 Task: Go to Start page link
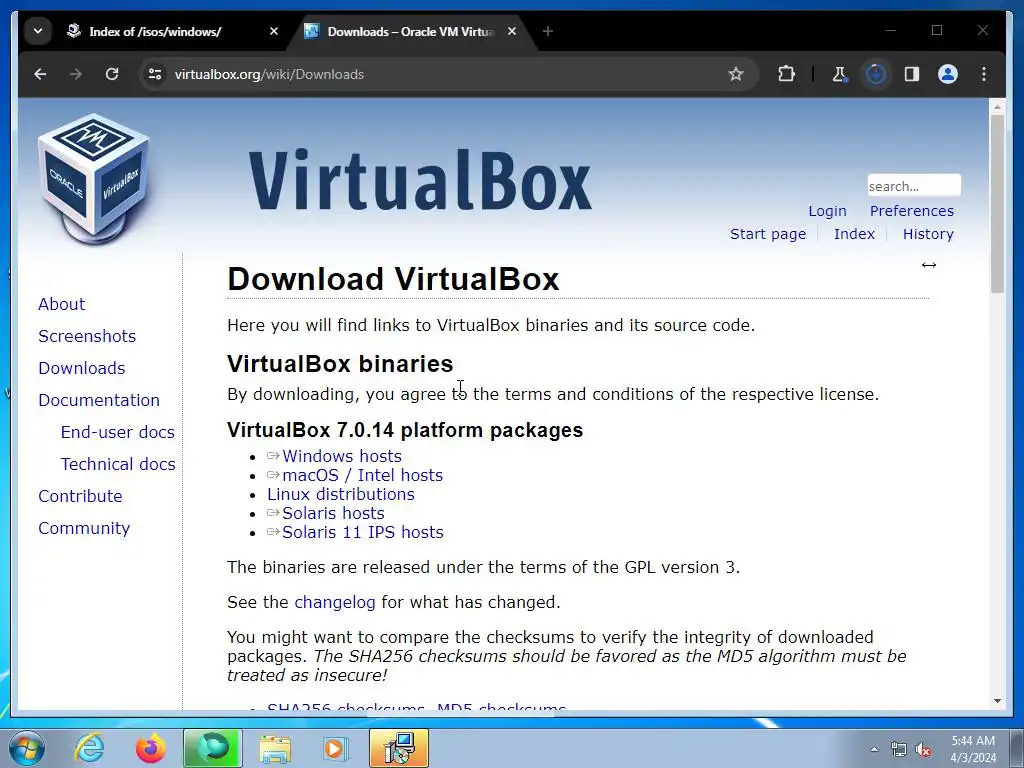[768, 234]
